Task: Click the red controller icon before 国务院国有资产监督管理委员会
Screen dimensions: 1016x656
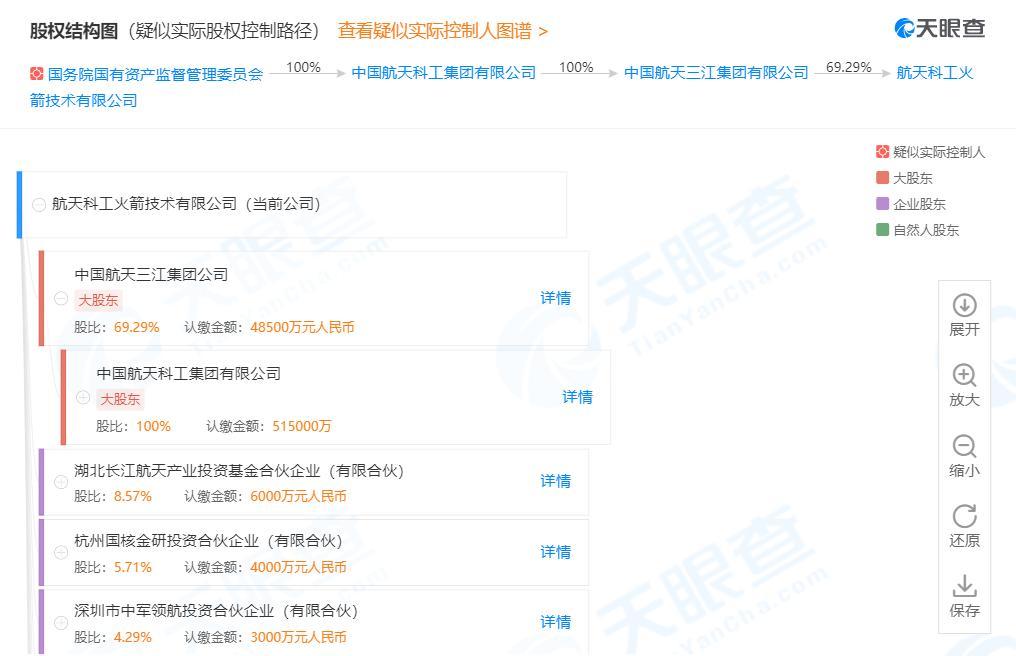Action: 37,74
